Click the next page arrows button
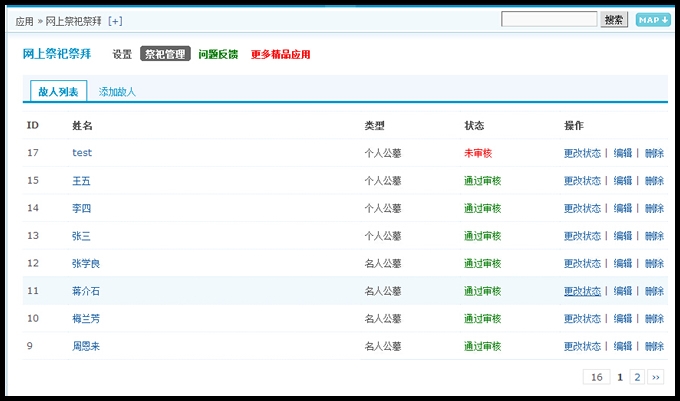This screenshot has width=680, height=401. coord(656,377)
